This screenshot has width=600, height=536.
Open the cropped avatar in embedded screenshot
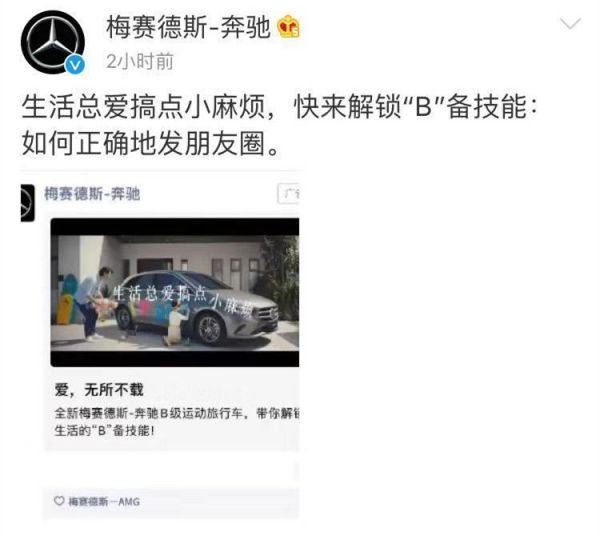[28, 203]
